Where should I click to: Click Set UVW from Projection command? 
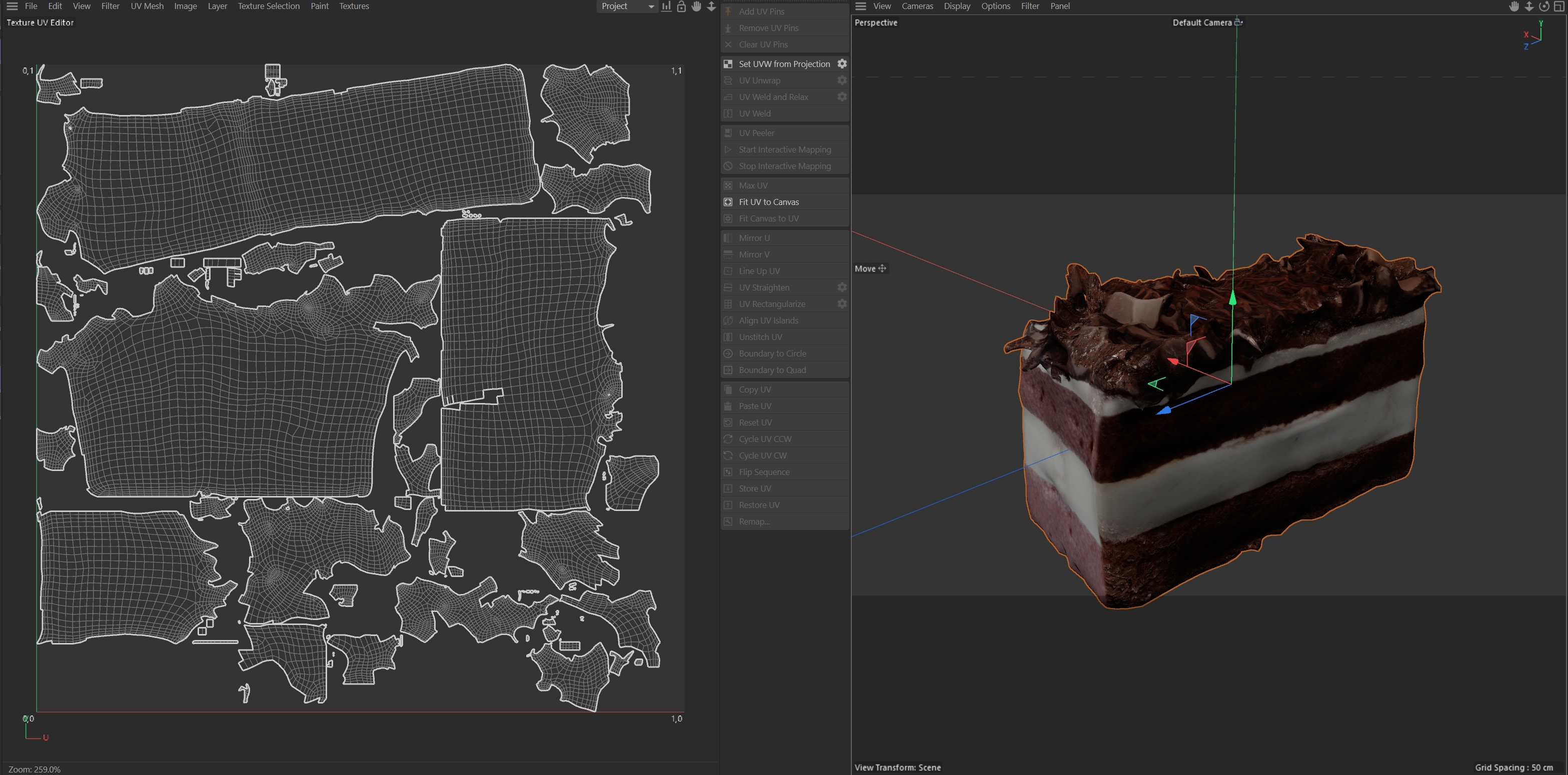(783, 64)
